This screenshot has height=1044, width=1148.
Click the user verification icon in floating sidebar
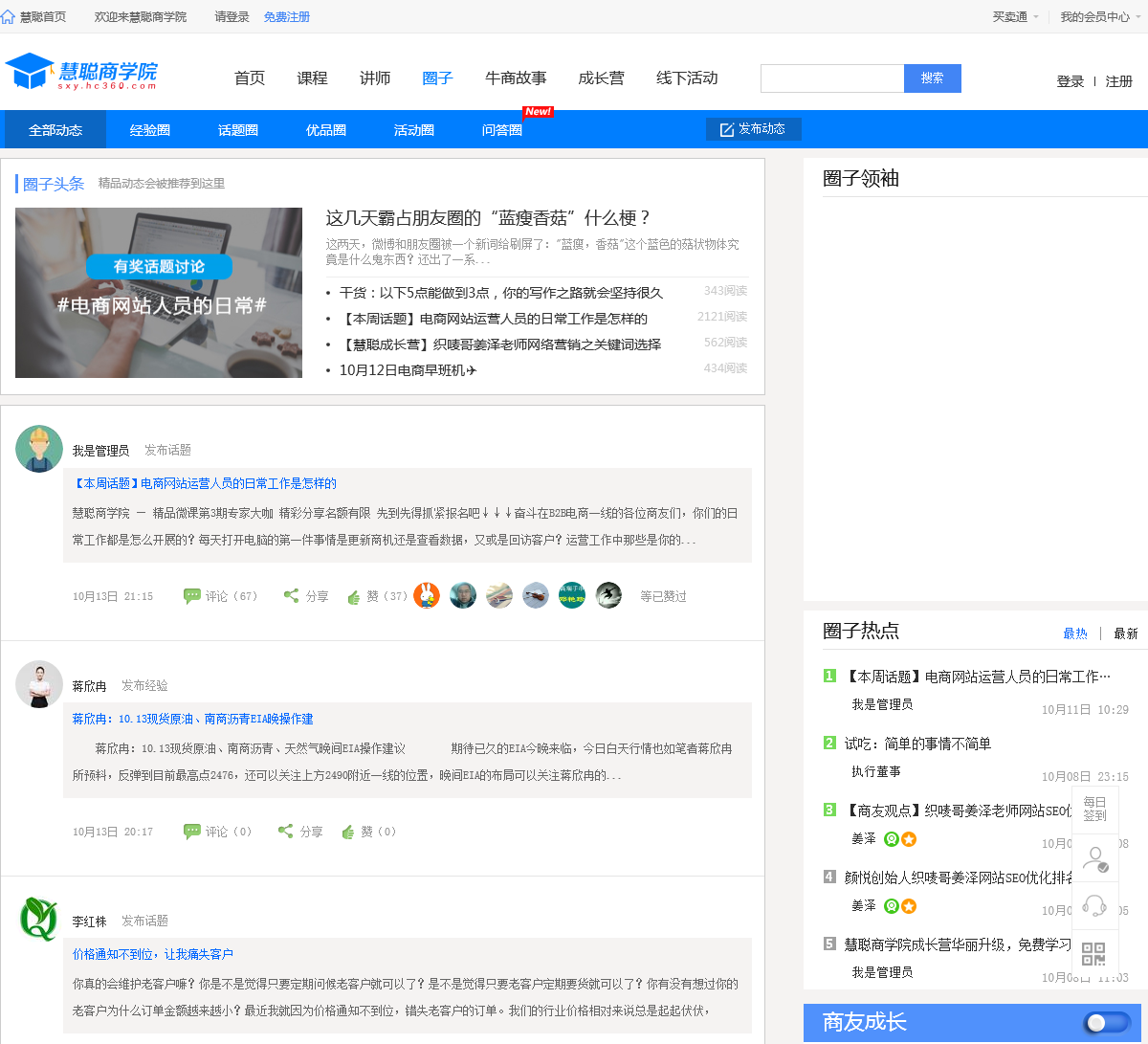1093,858
